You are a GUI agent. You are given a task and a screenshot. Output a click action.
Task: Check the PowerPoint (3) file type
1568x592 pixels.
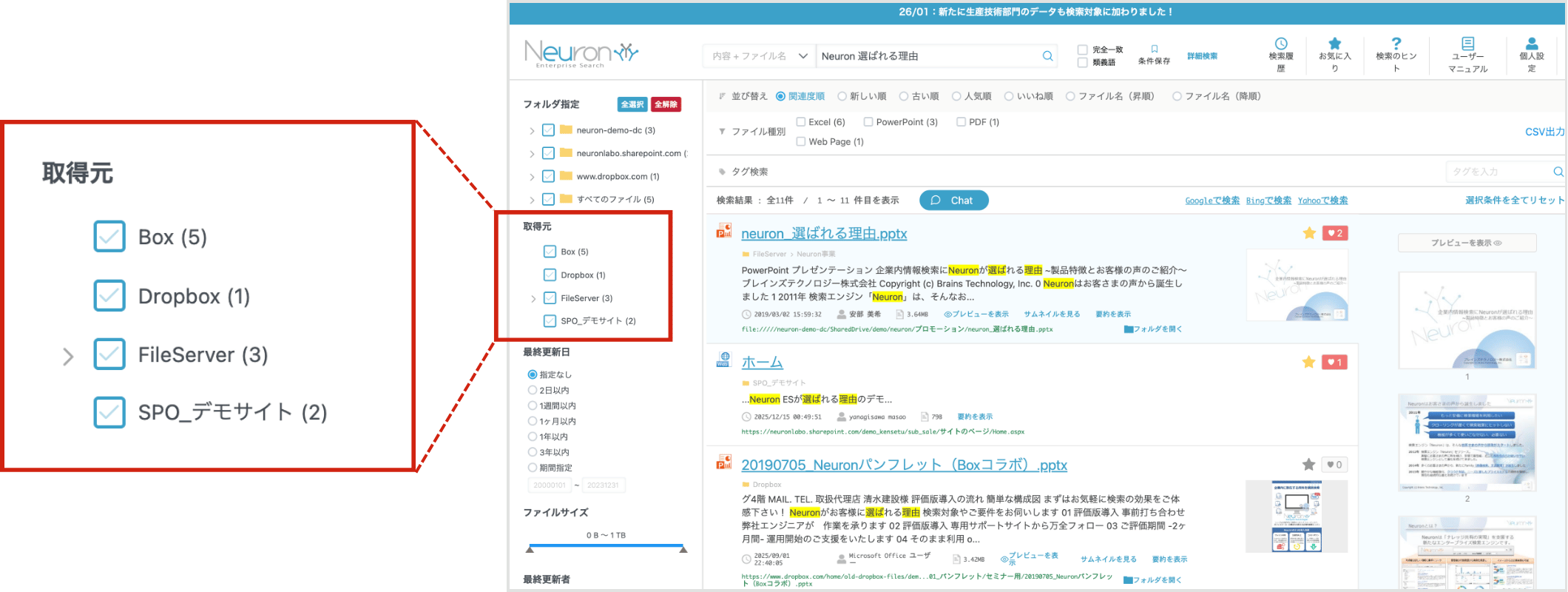868,122
